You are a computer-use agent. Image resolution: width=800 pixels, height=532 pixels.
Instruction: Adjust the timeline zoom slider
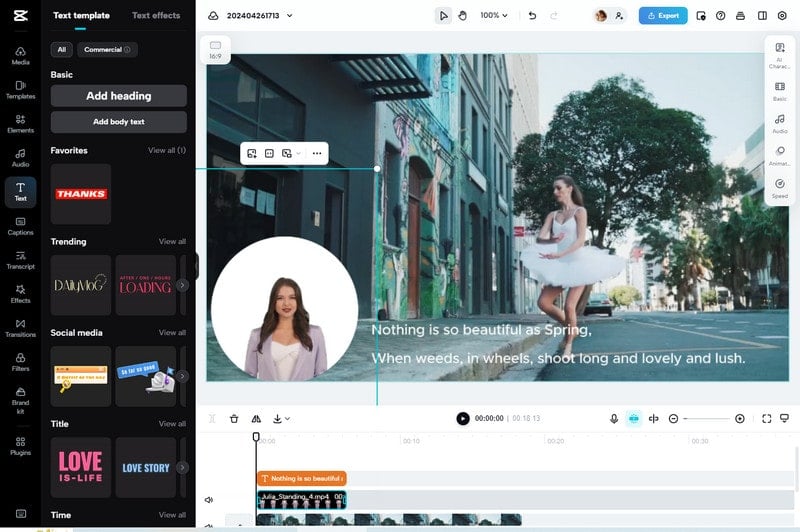tap(706, 419)
